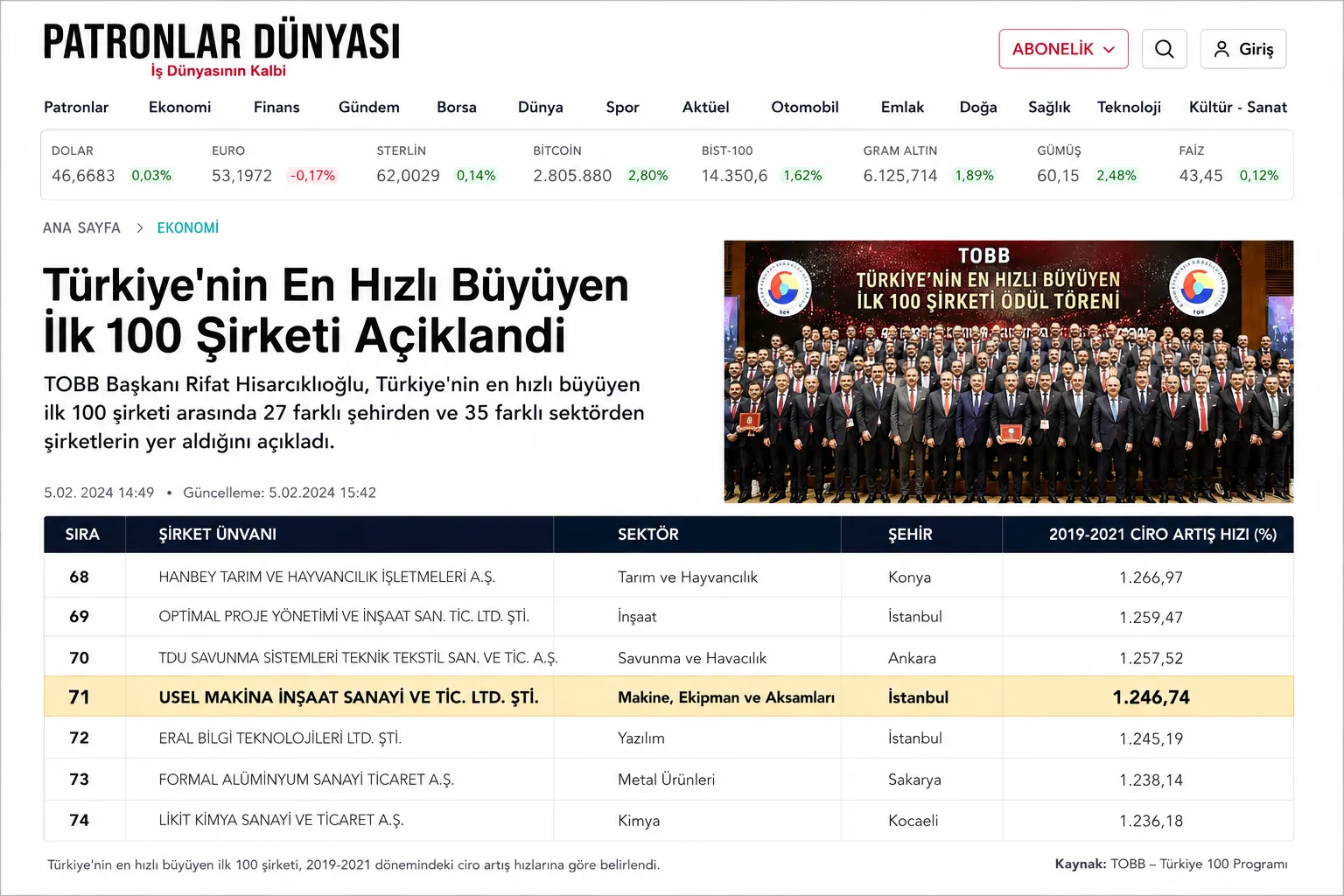Select Aktüel in the navigation bar
Screen dimensions: 1344x896
pyautogui.click(x=705, y=107)
